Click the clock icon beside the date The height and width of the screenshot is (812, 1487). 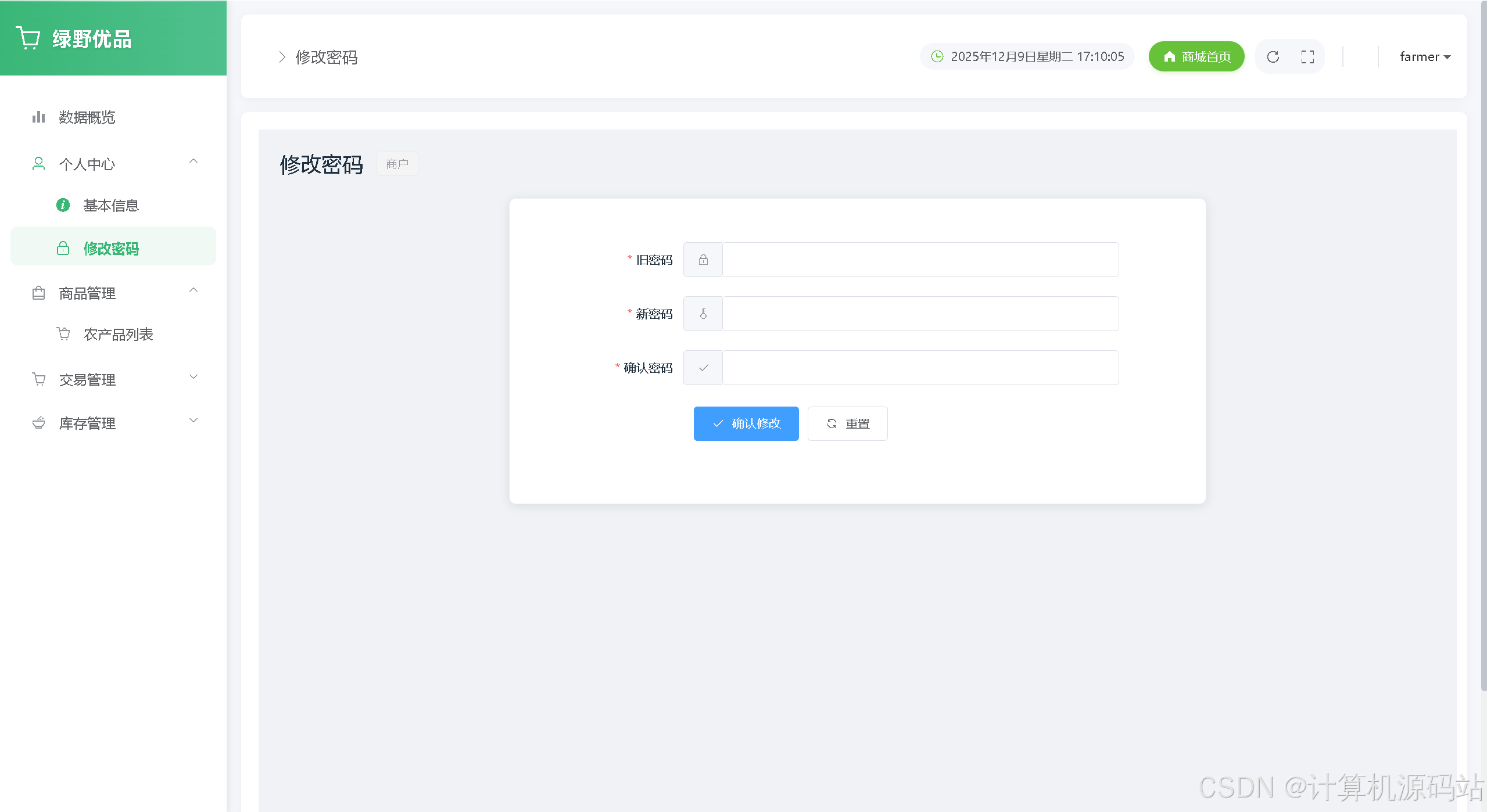937,56
